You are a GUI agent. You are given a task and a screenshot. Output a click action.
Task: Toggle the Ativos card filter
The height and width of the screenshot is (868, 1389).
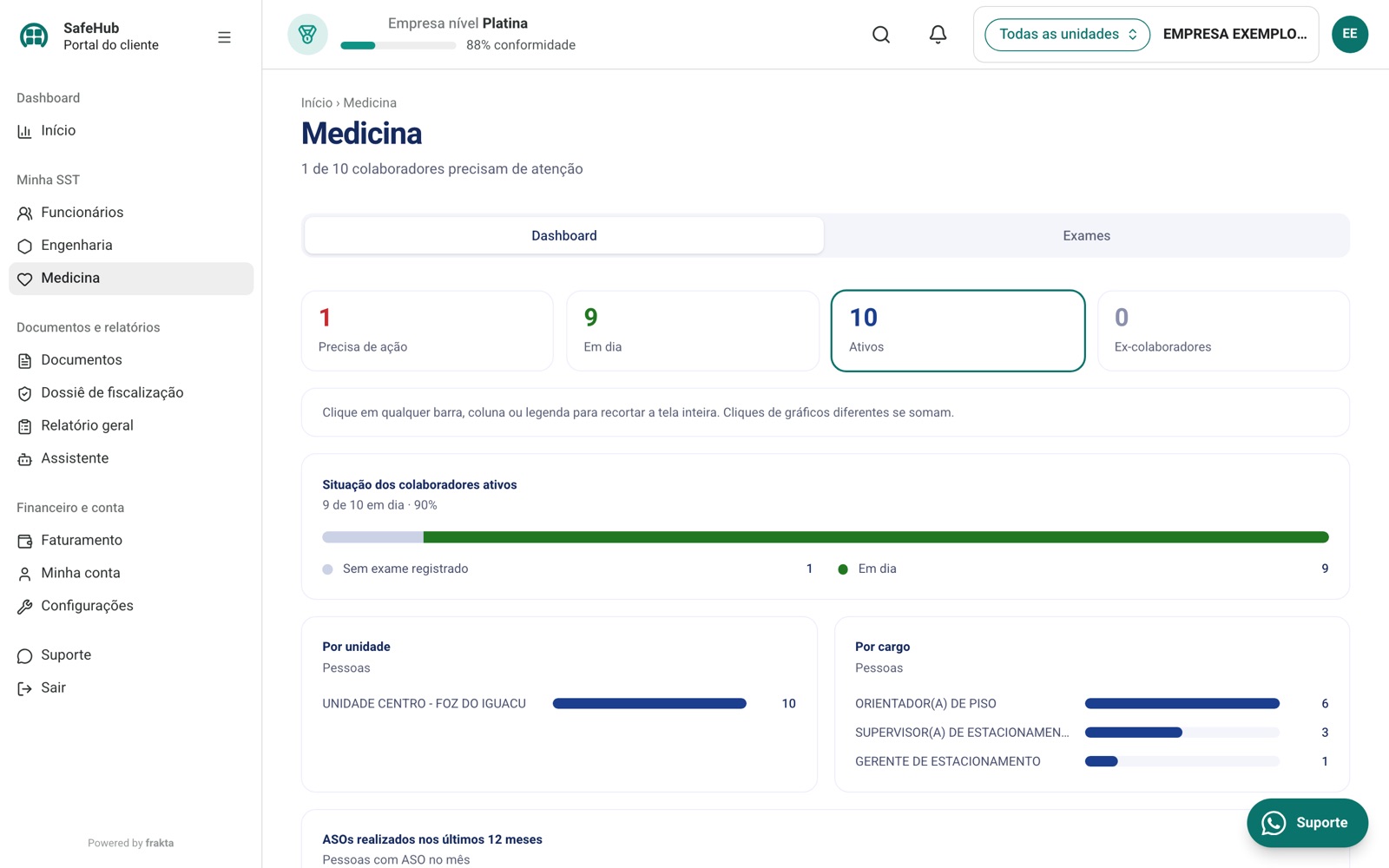pyautogui.click(x=958, y=331)
